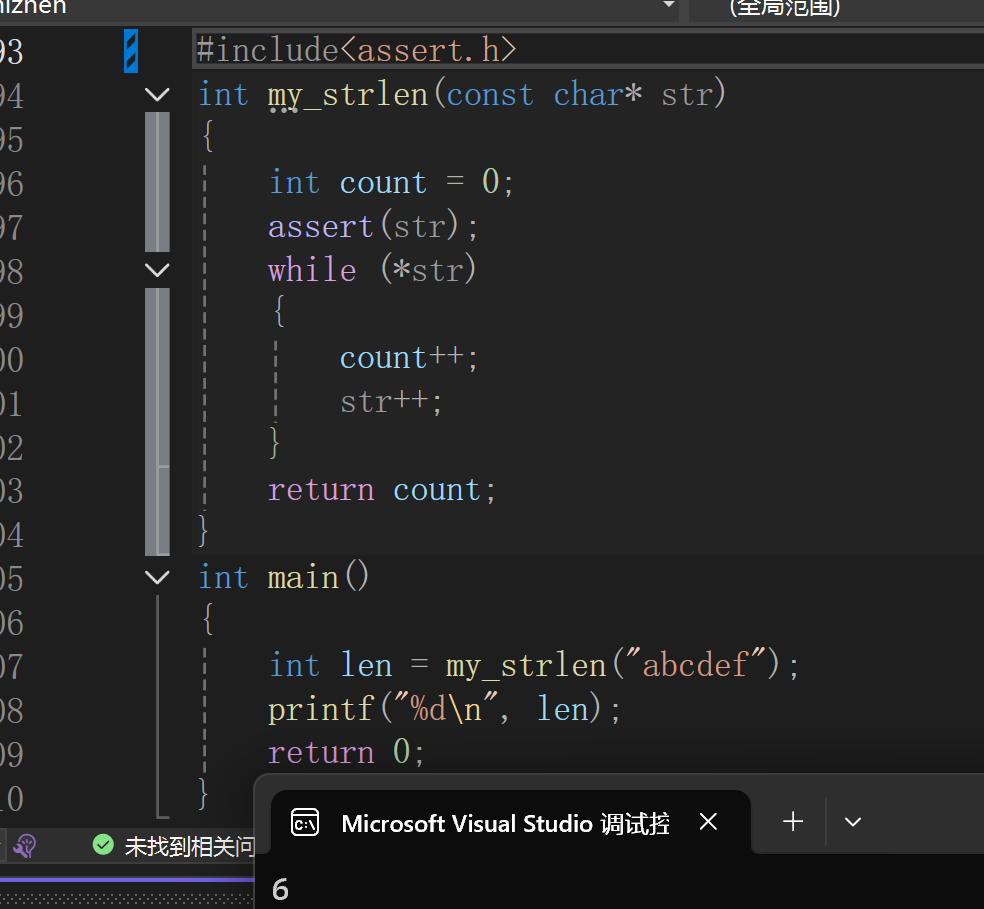Collapse the main function outline chevron

(157, 577)
